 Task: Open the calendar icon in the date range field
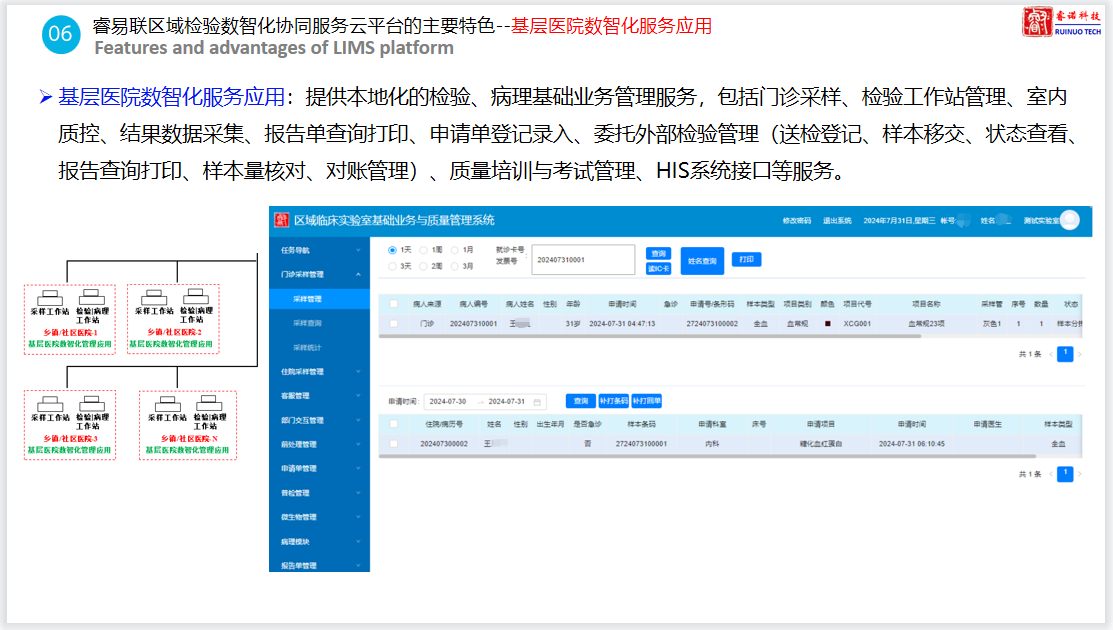point(539,401)
